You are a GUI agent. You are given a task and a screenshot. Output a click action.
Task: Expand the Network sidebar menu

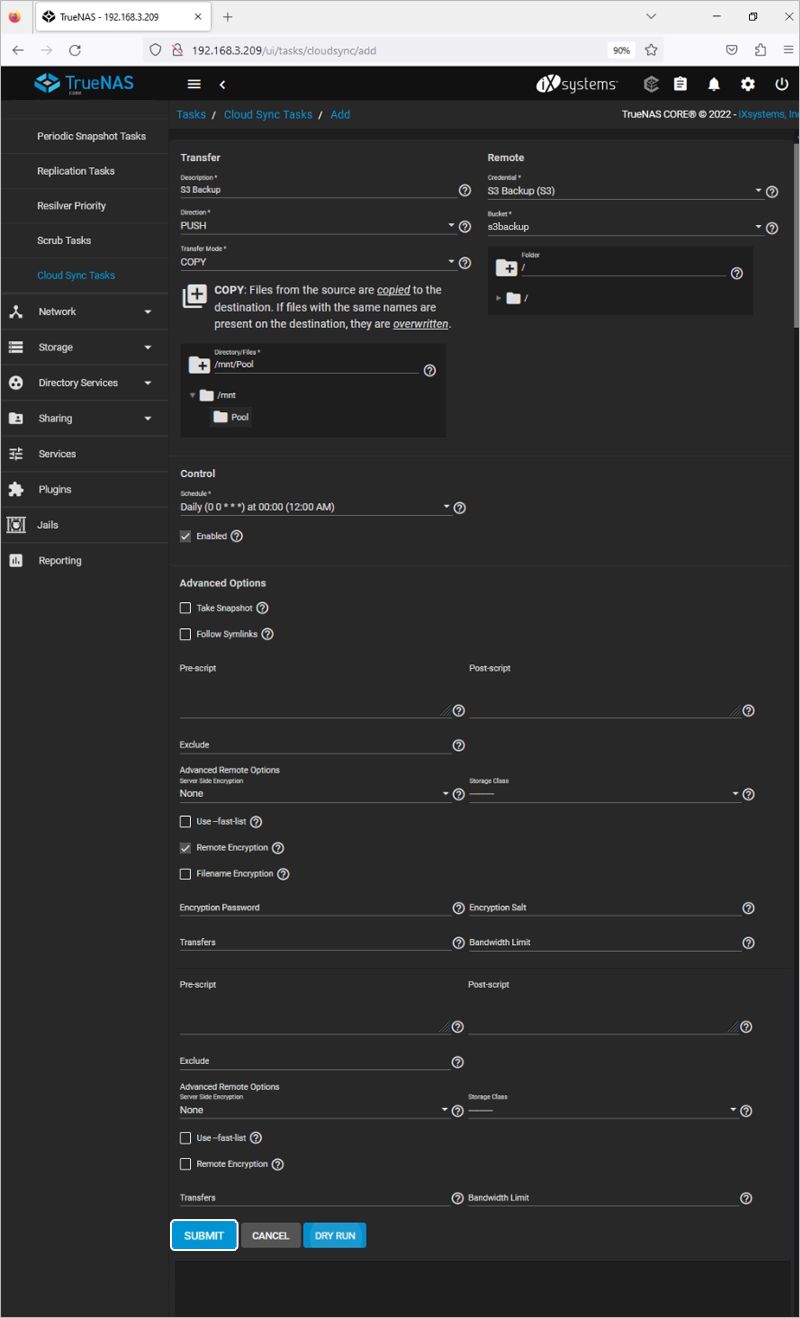click(84, 312)
